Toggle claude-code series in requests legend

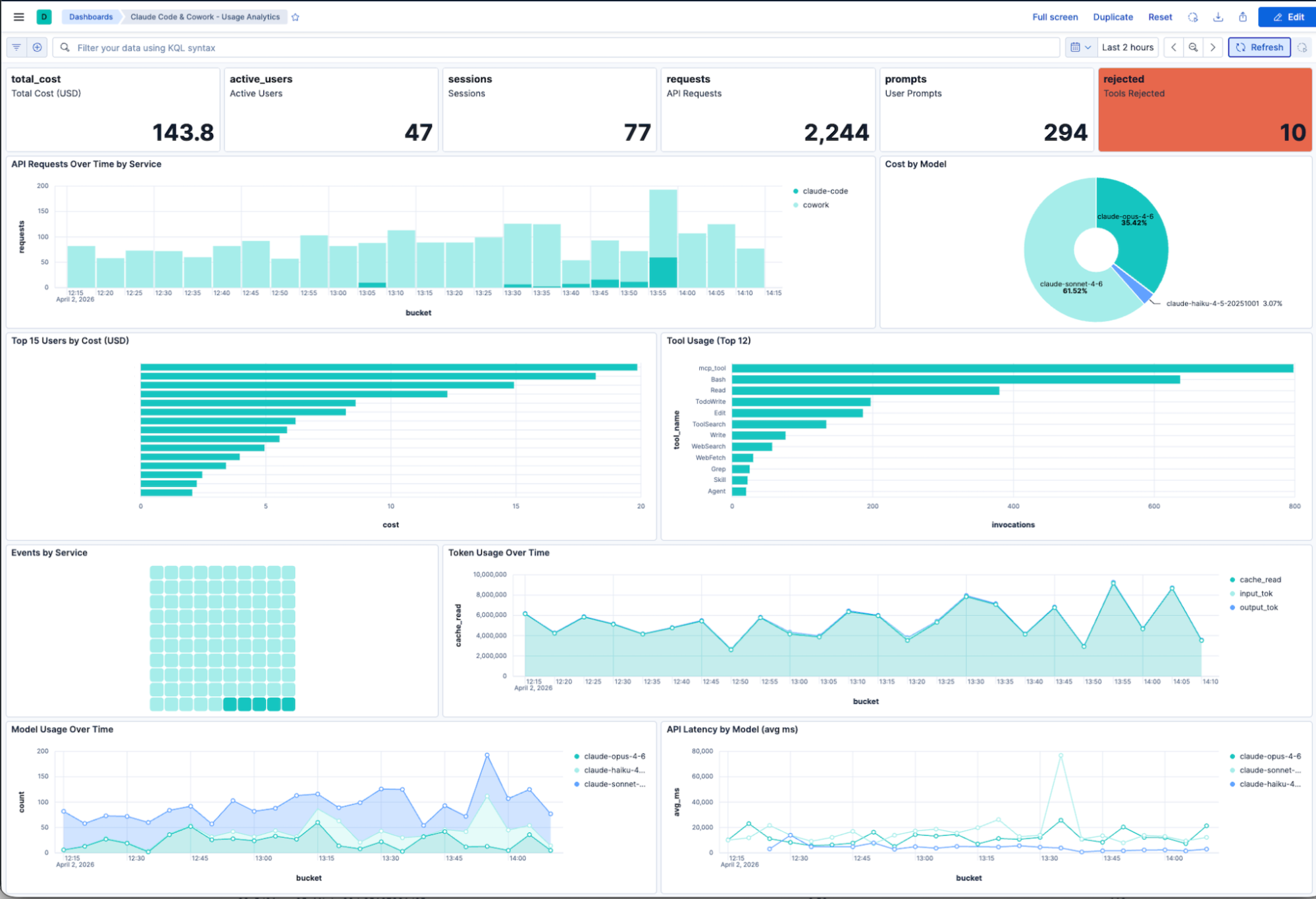[821, 191]
